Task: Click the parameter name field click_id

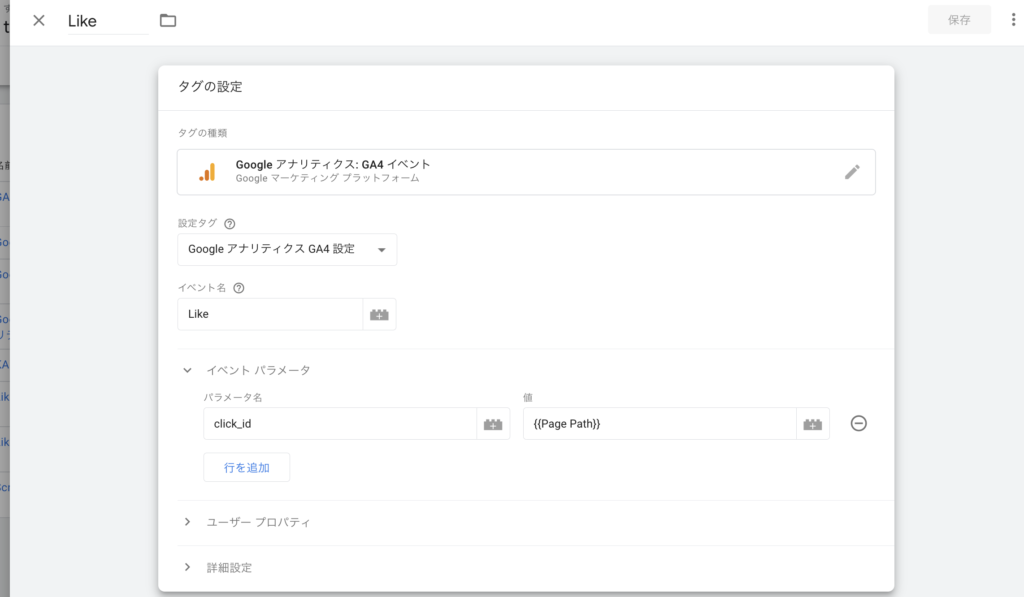Action: click(x=340, y=424)
